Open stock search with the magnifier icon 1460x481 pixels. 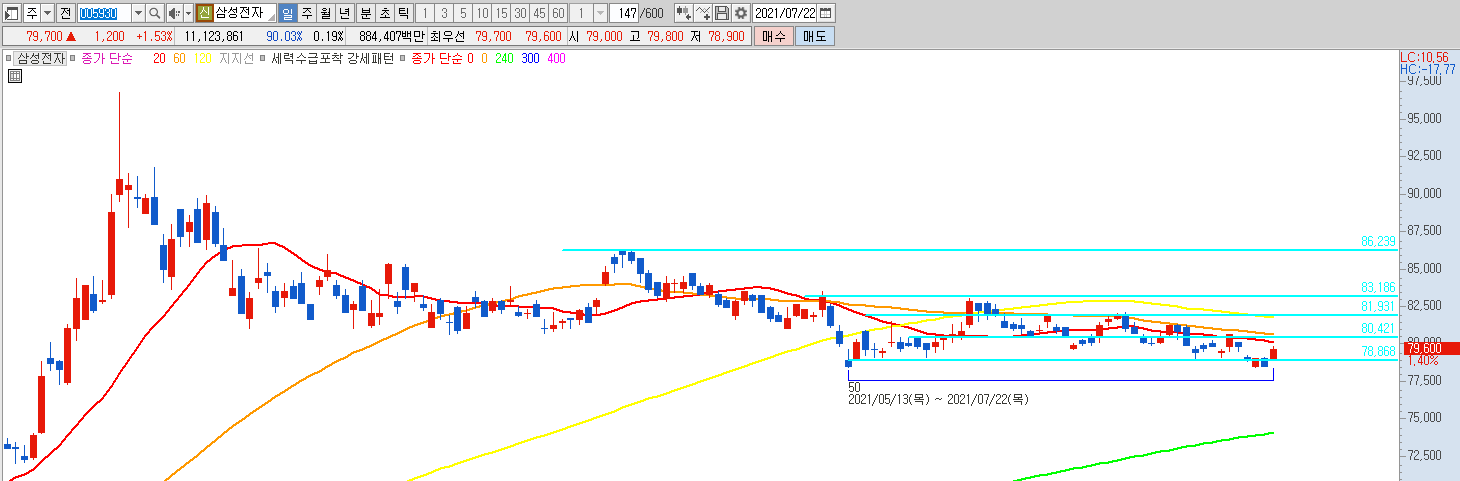click(155, 13)
